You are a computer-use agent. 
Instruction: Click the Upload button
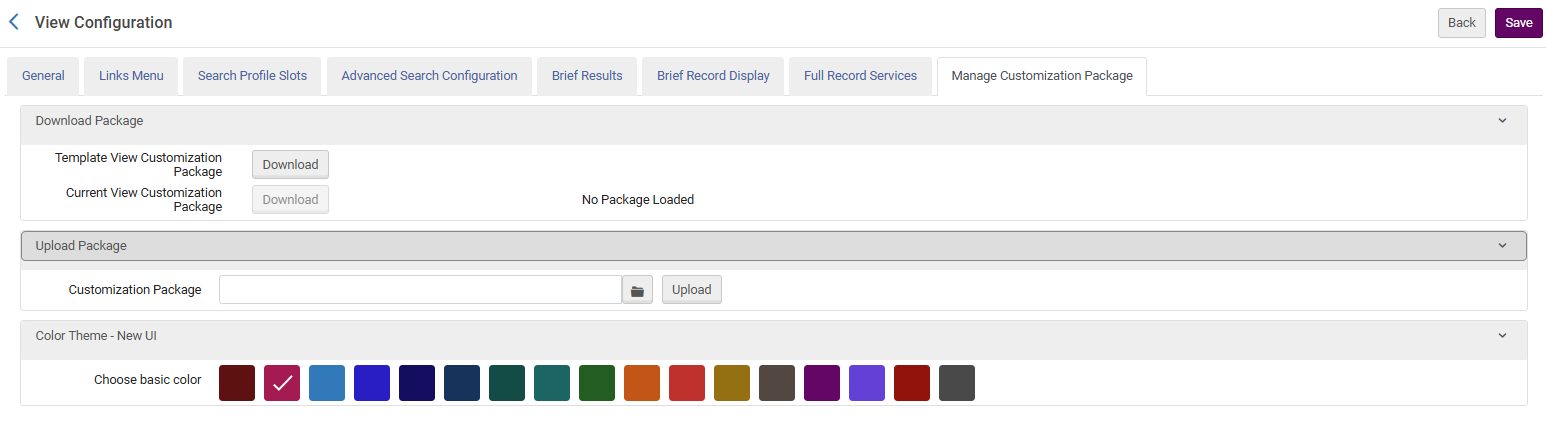coord(691,290)
